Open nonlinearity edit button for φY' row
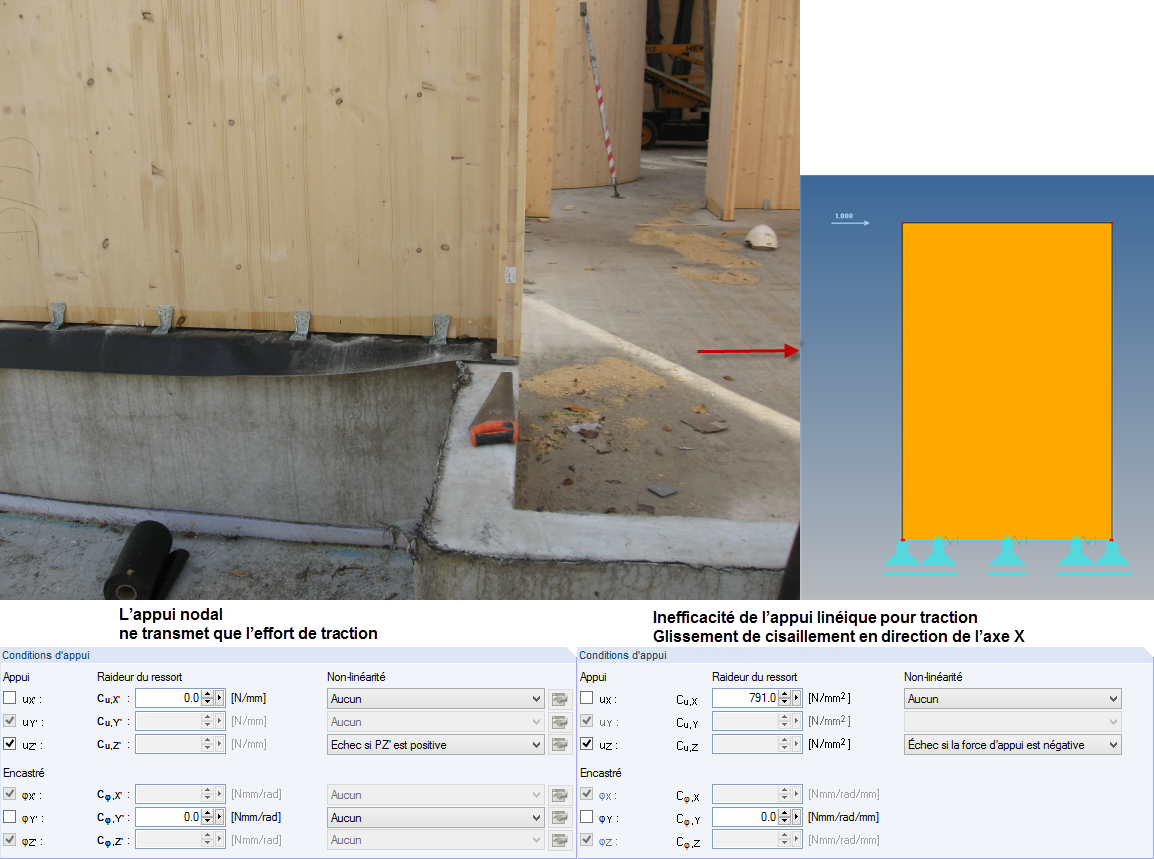The image size is (1154, 859). tap(559, 818)
